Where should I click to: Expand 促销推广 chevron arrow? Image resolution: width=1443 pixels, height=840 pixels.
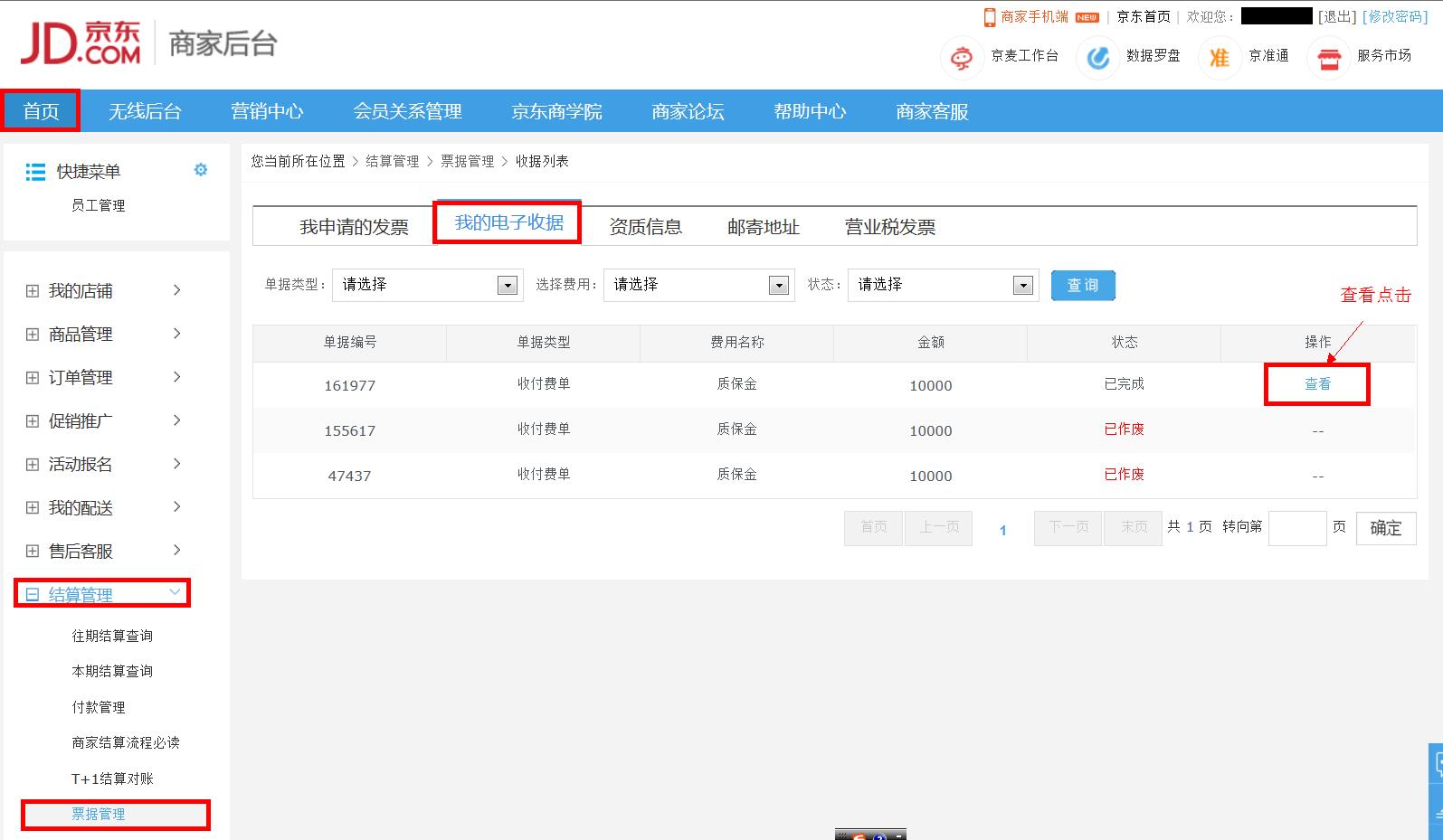tap(177, 420)
